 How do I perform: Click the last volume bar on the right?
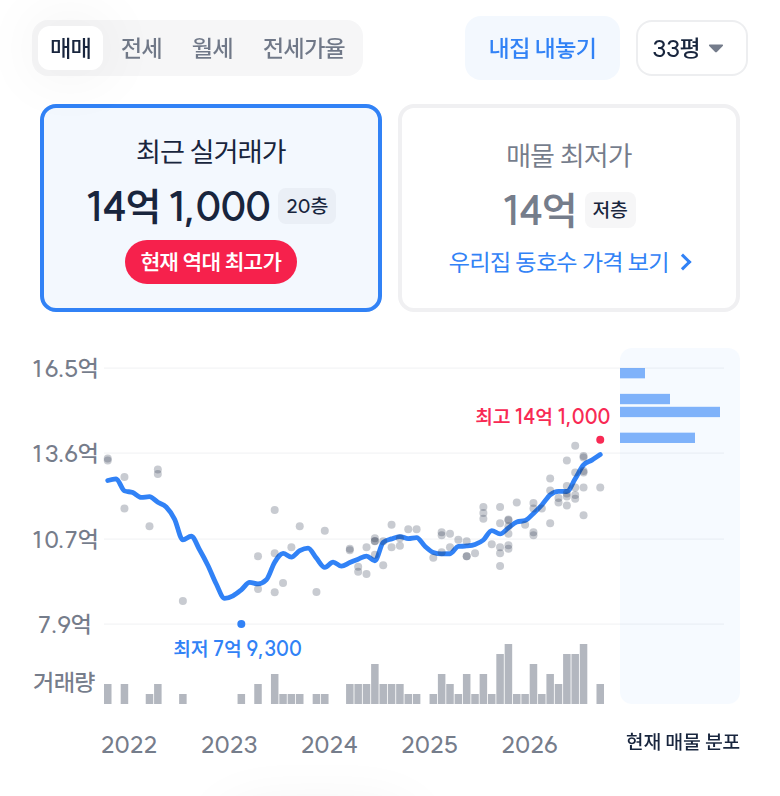tap(600, 693)
